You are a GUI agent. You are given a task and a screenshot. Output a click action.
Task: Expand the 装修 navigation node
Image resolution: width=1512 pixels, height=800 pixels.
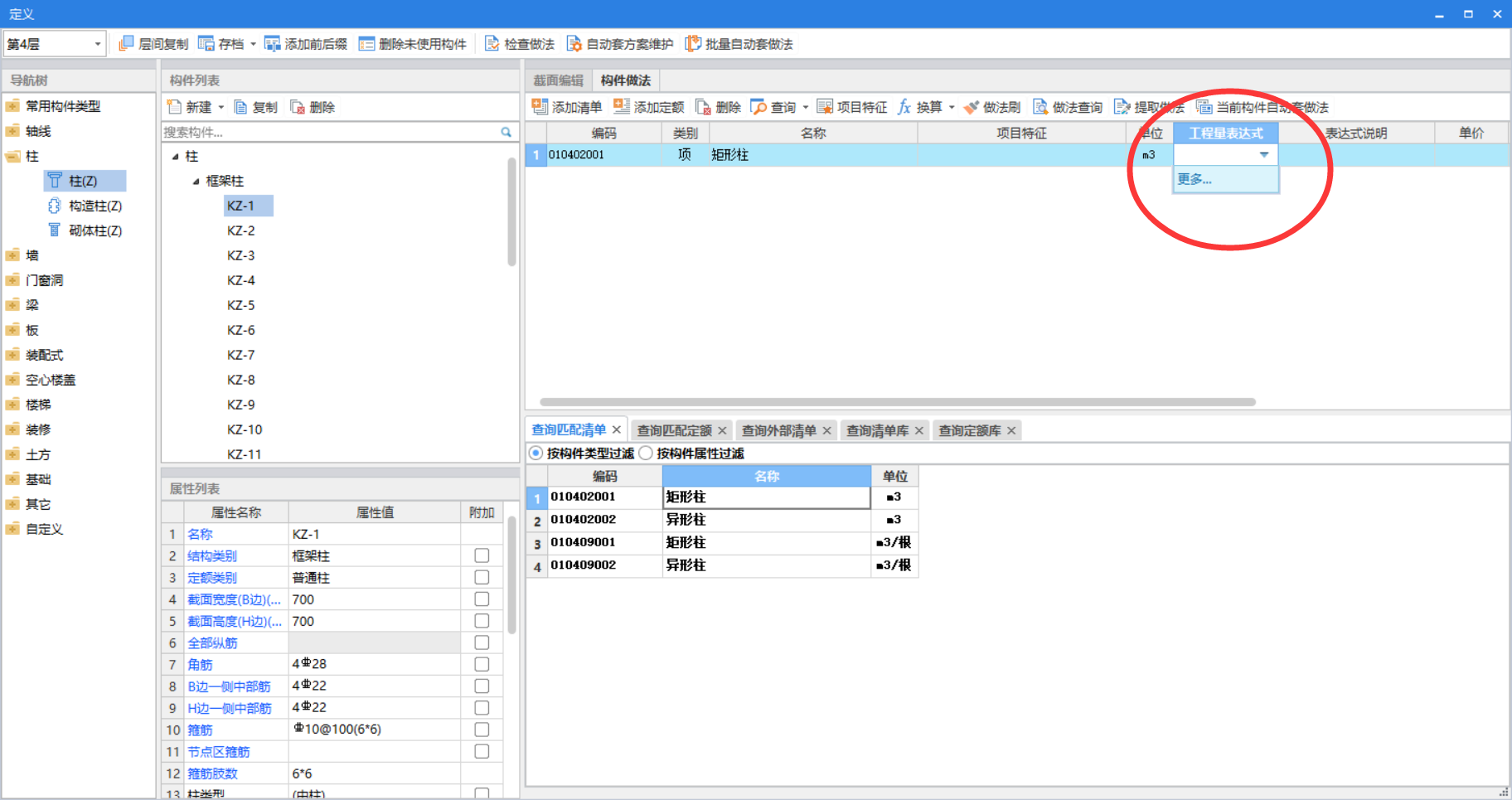tap(12, 429)
